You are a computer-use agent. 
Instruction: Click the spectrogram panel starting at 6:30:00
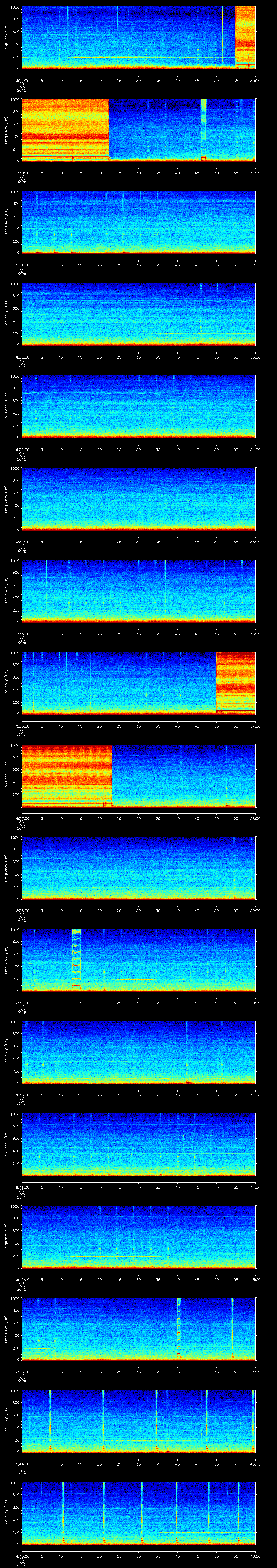(138, 130)
